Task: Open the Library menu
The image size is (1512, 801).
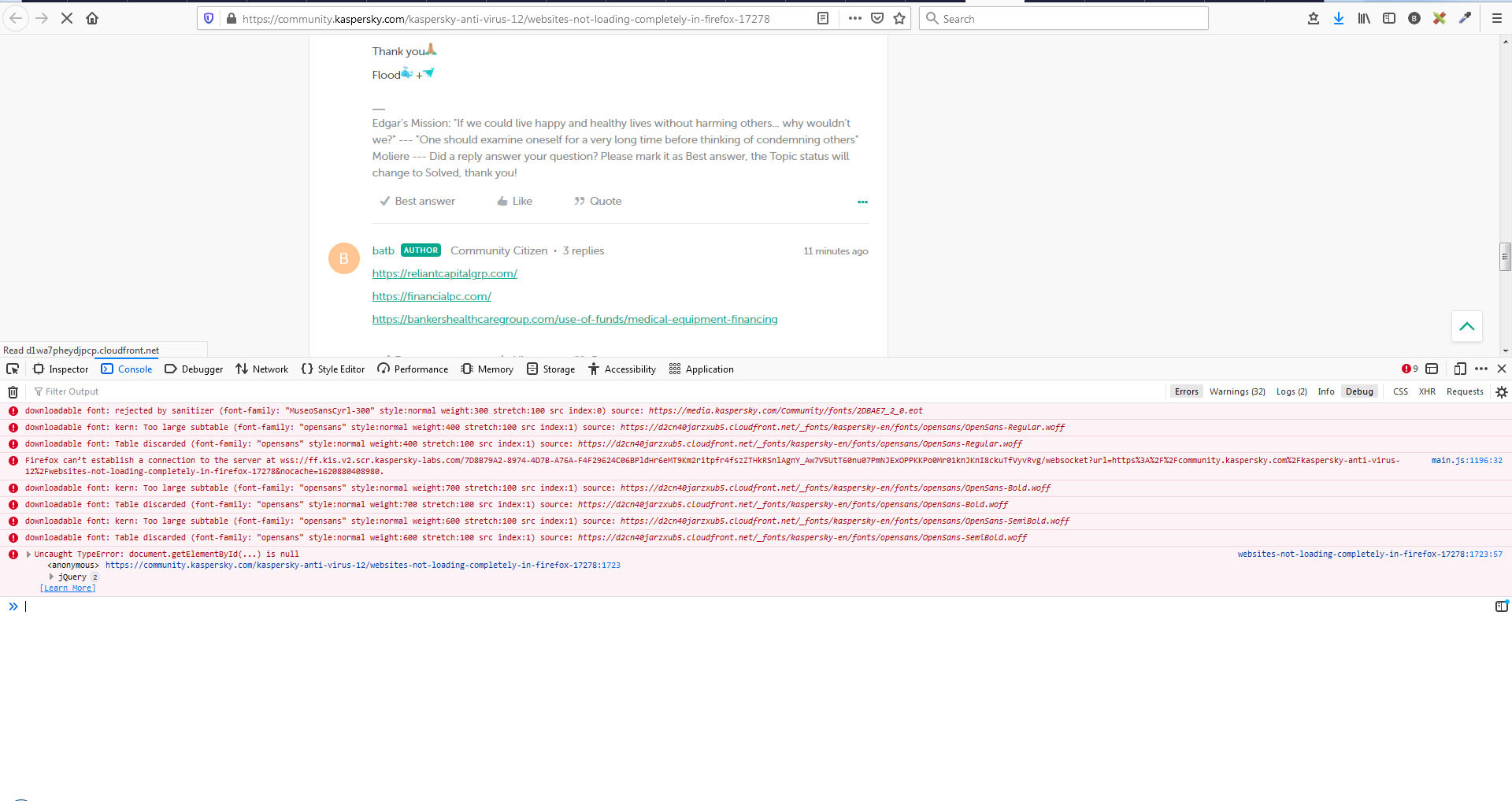Action: tap(1364, 18)
